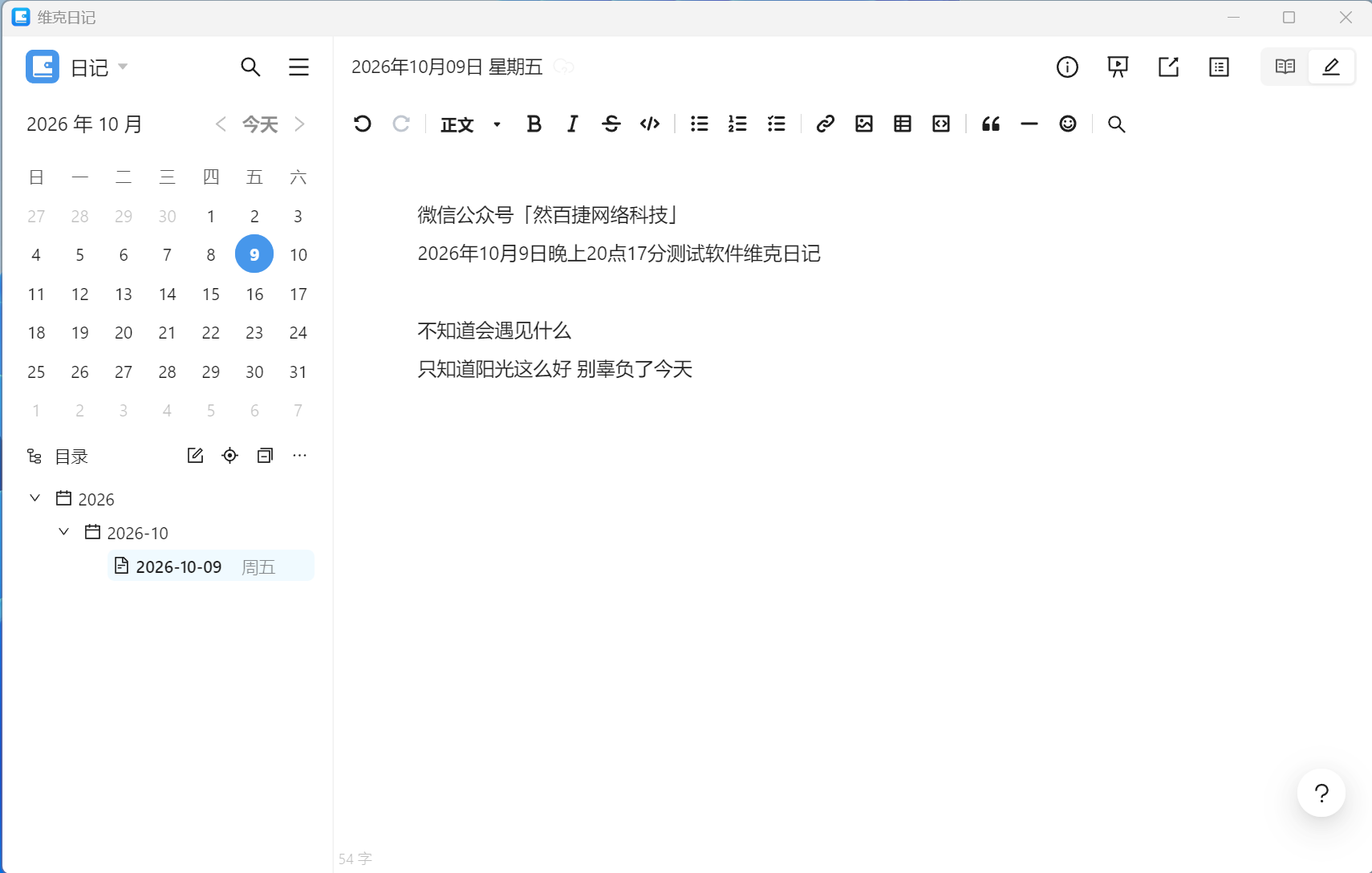This screenshot has height=873, width=1372.
Task: Create a new entry in the directory
Action: [x=195, y=456]
